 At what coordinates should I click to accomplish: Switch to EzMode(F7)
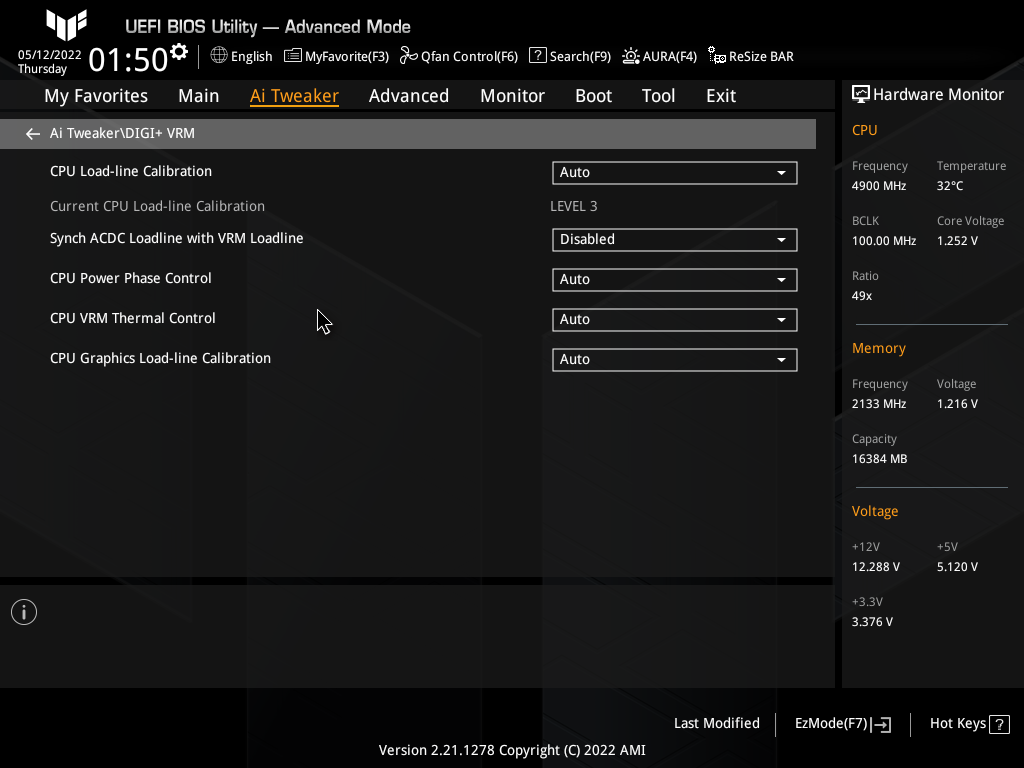[842, 724]
